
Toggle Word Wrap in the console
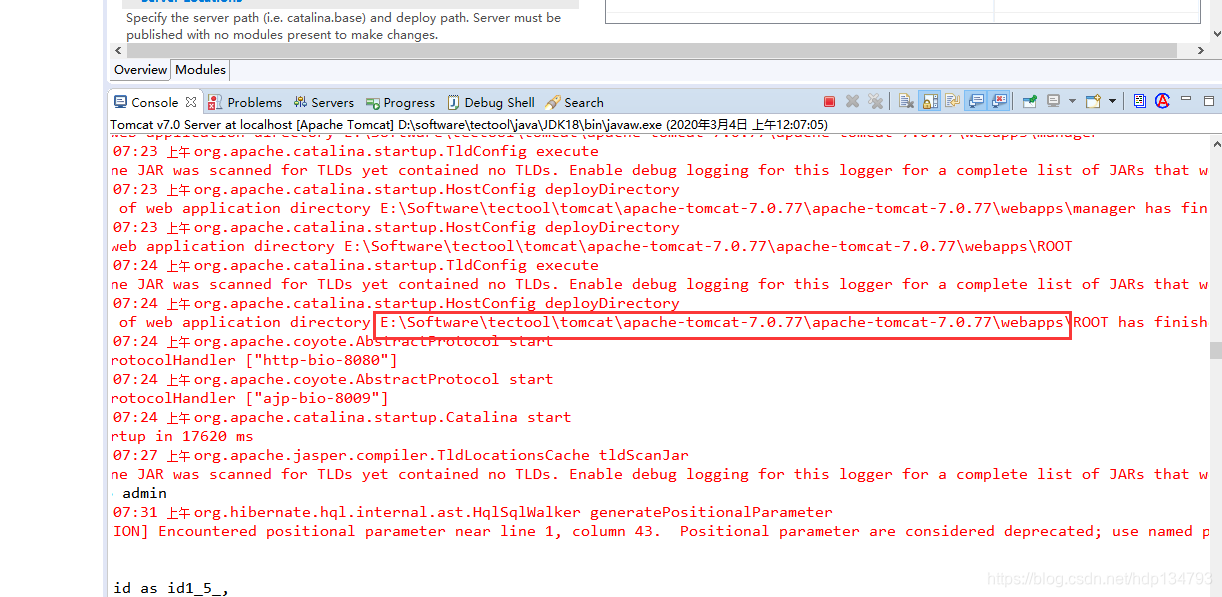point(952,101)
